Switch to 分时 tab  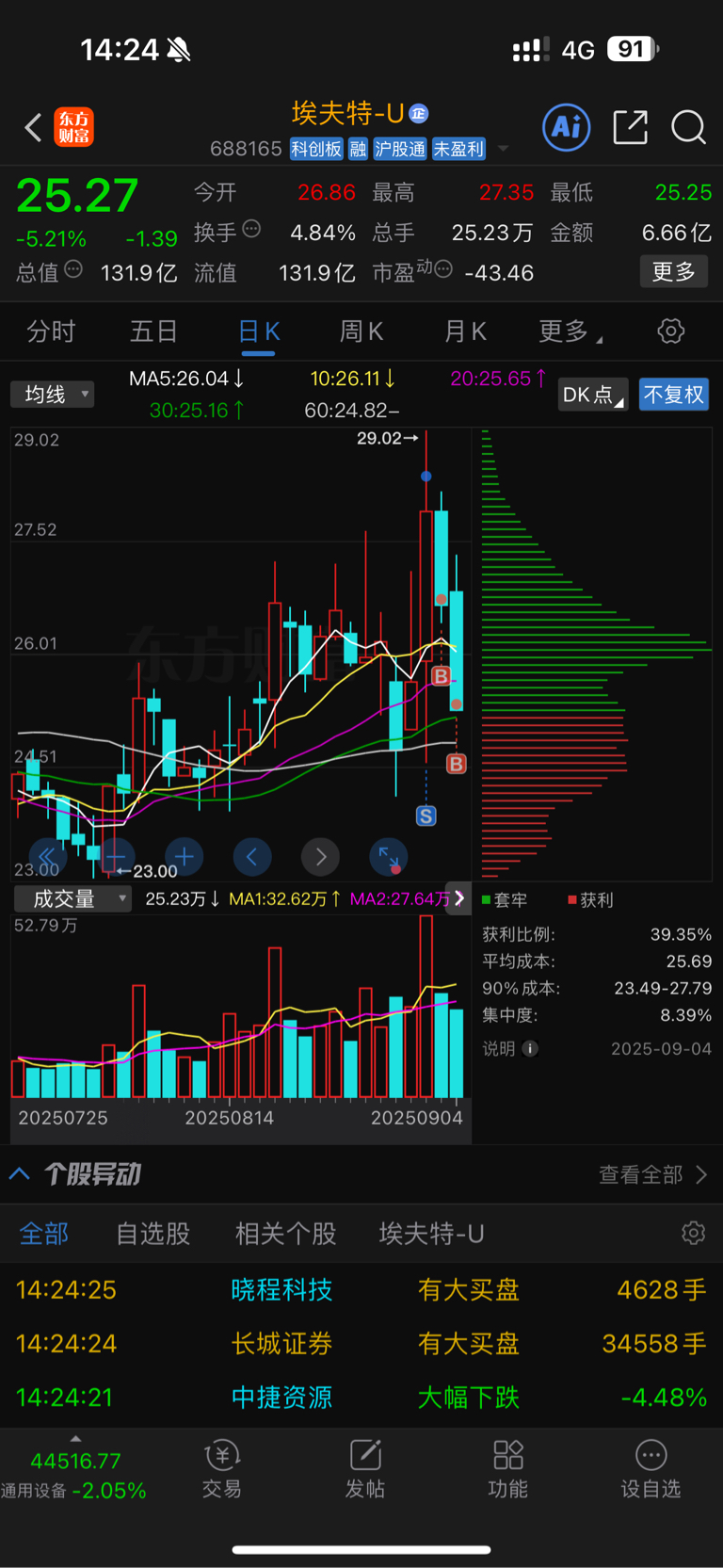(x=51, y=331)
